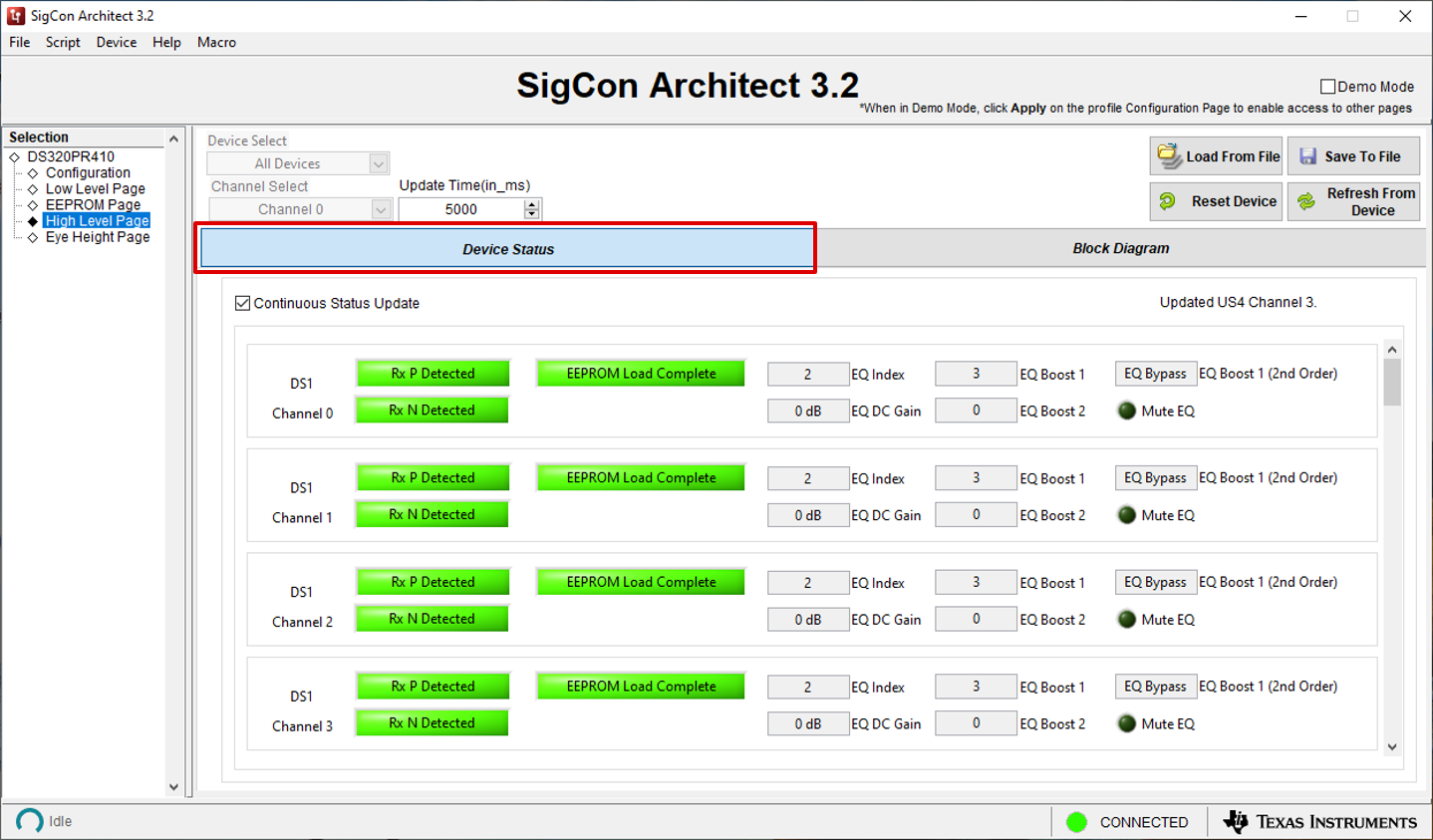Viewport: 1433px width, 840px height.
Task: Click Rx N Detected indicator for Channel 3
Action: coord(431,723)
